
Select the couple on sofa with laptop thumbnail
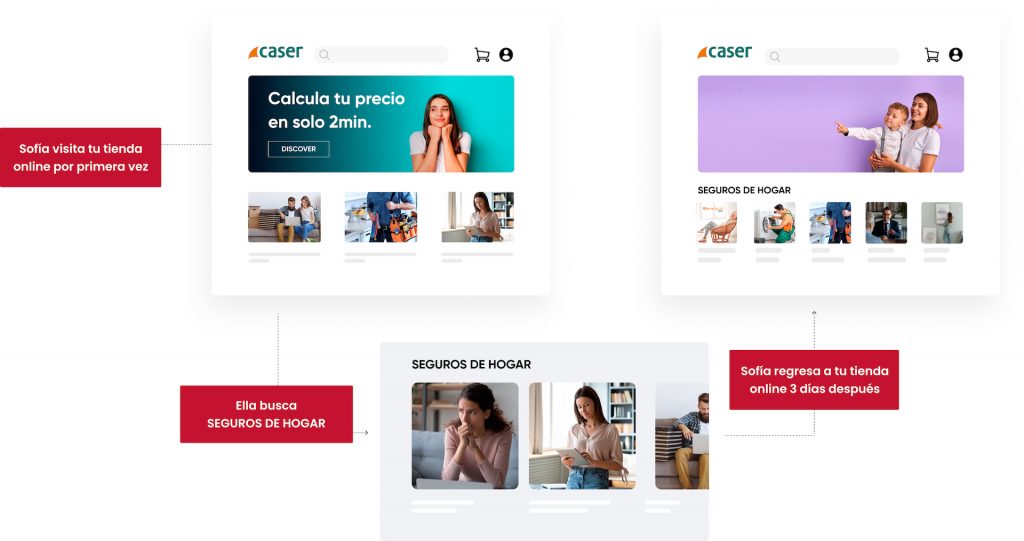[x=284, y=217]
